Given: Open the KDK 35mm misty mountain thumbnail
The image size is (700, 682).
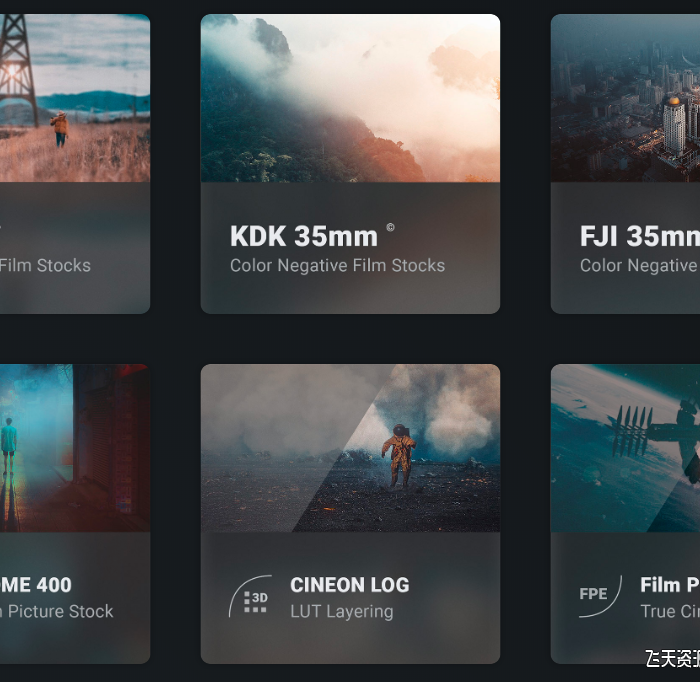Looking at the screenshot, I should pos(350,98).
